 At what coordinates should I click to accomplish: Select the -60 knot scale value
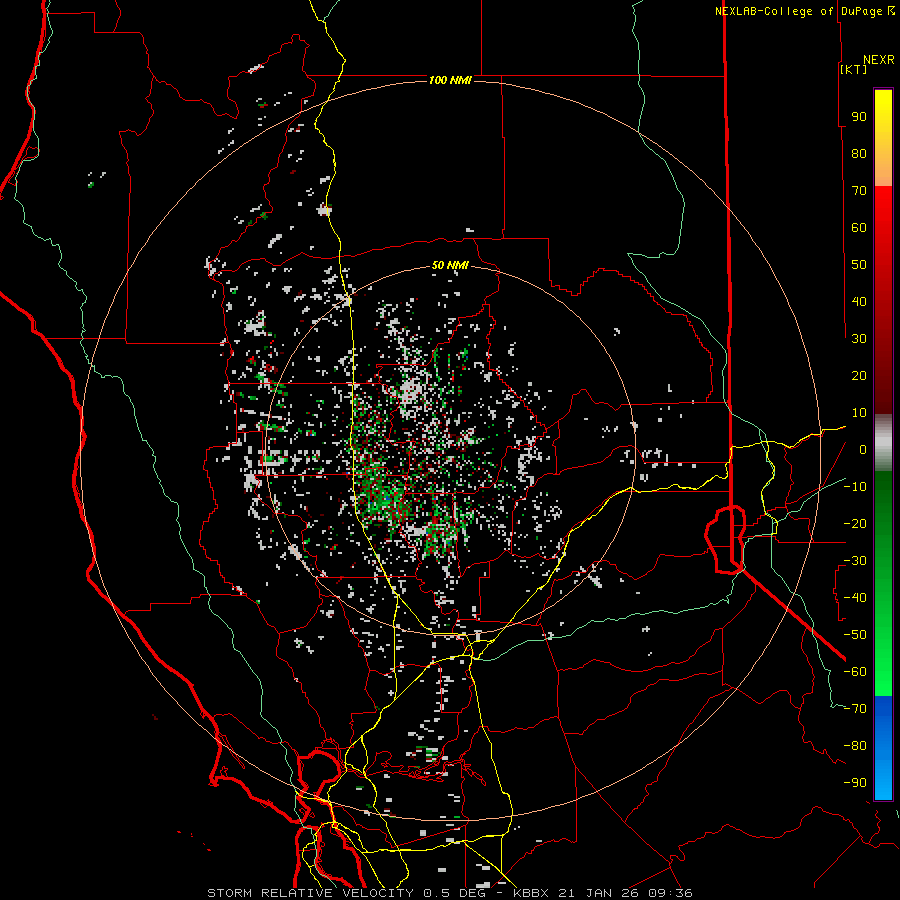pos(855,672)
